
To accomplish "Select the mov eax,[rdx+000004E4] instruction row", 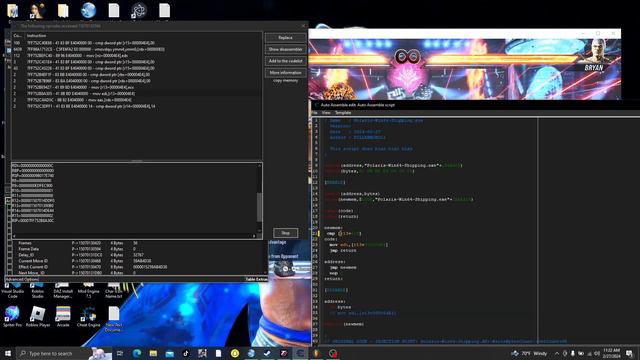I will (x=137, y=100).
